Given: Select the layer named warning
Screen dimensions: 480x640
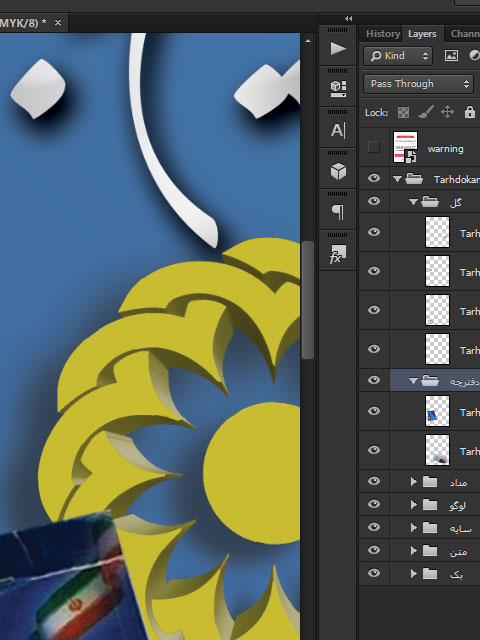Looking at the screenshot, I should coord(445,149).
